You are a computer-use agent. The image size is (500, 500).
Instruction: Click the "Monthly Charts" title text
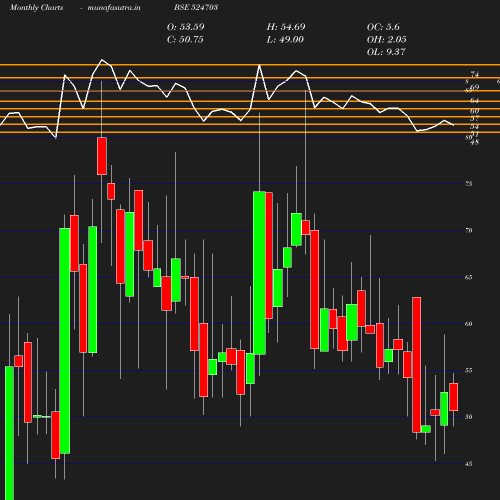point(37,7)
